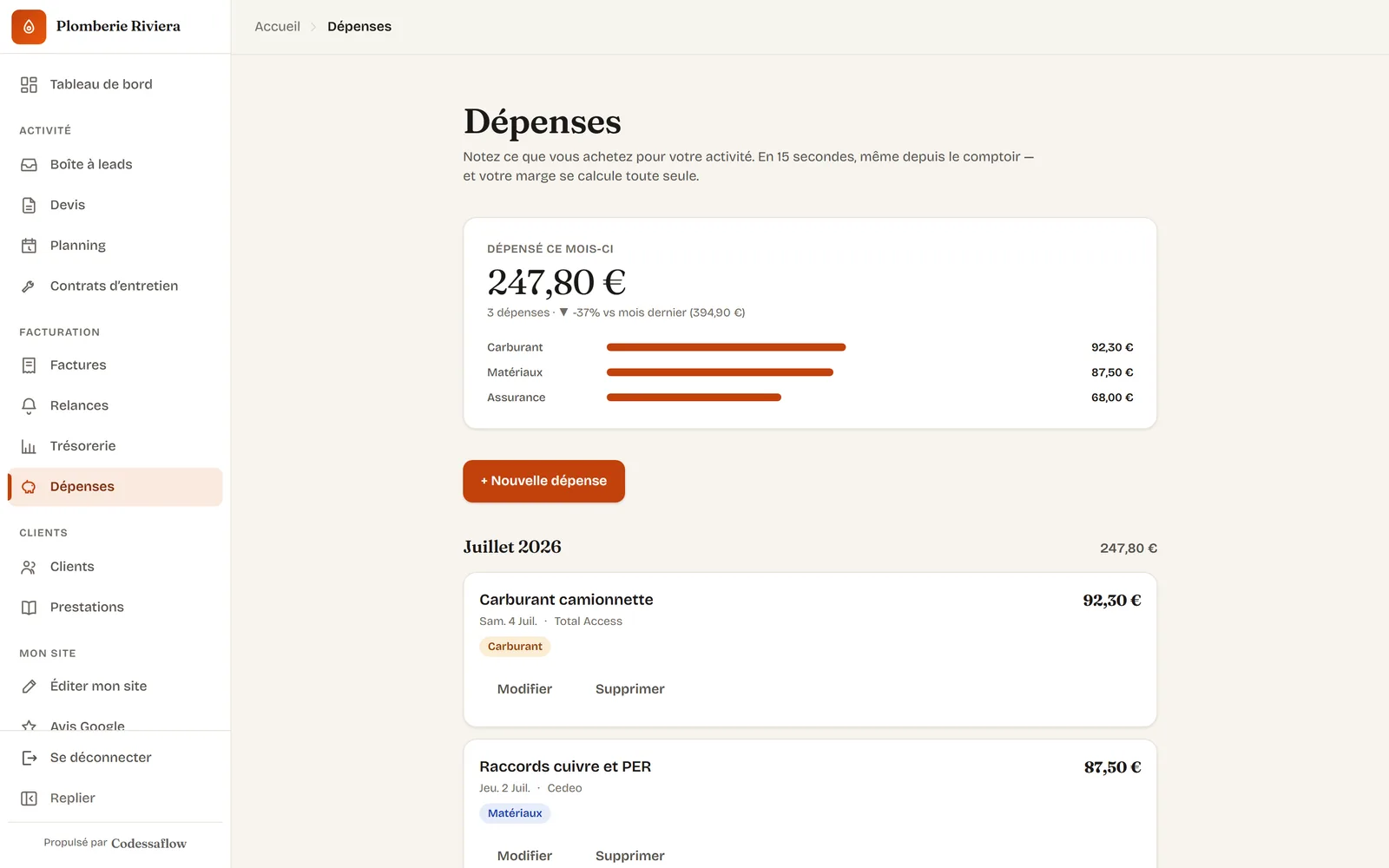1389x868 pixels.
Task: Click the Carburant spending progress bar
Action: (726, 347)
